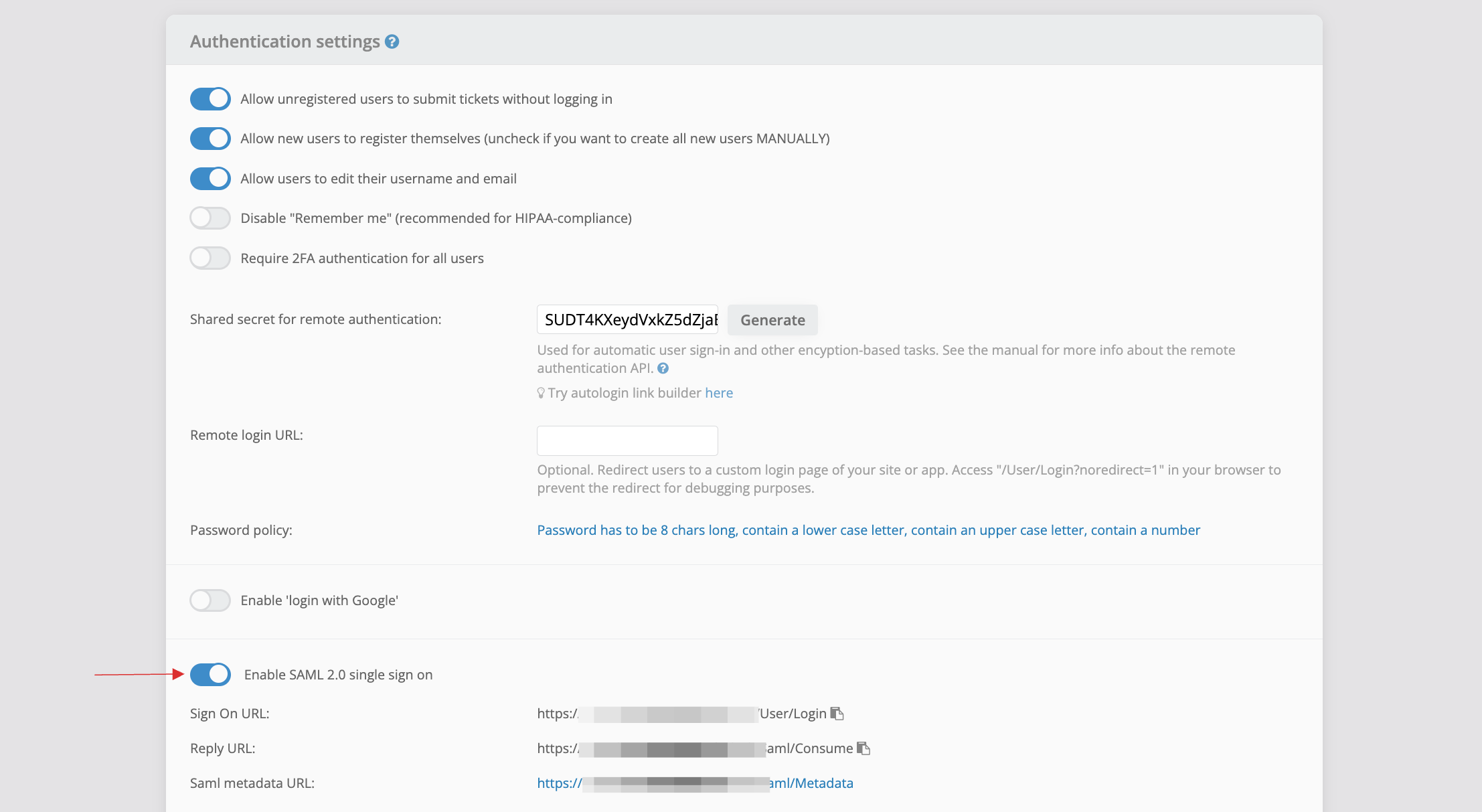The height and width of the screenshot is (812, 1482).
Task: Click the Sign On URL value text
Action: pyautogui.click(x=681, y=714)
